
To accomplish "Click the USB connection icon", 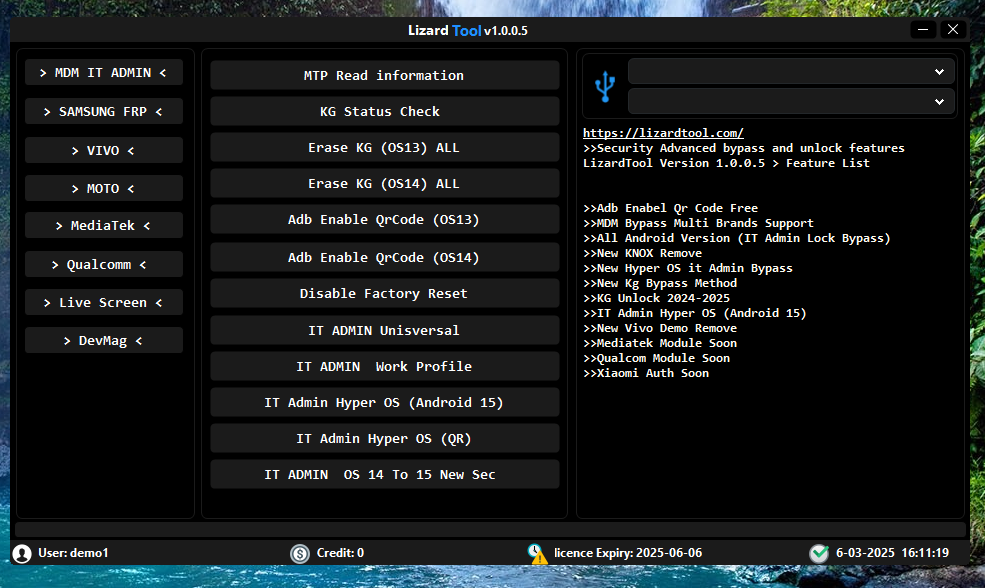I will point(604,87).
